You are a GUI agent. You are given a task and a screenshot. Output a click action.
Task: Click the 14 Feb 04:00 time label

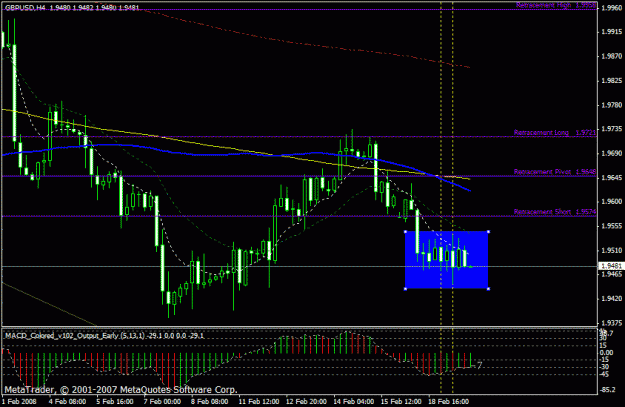point(354,401)
